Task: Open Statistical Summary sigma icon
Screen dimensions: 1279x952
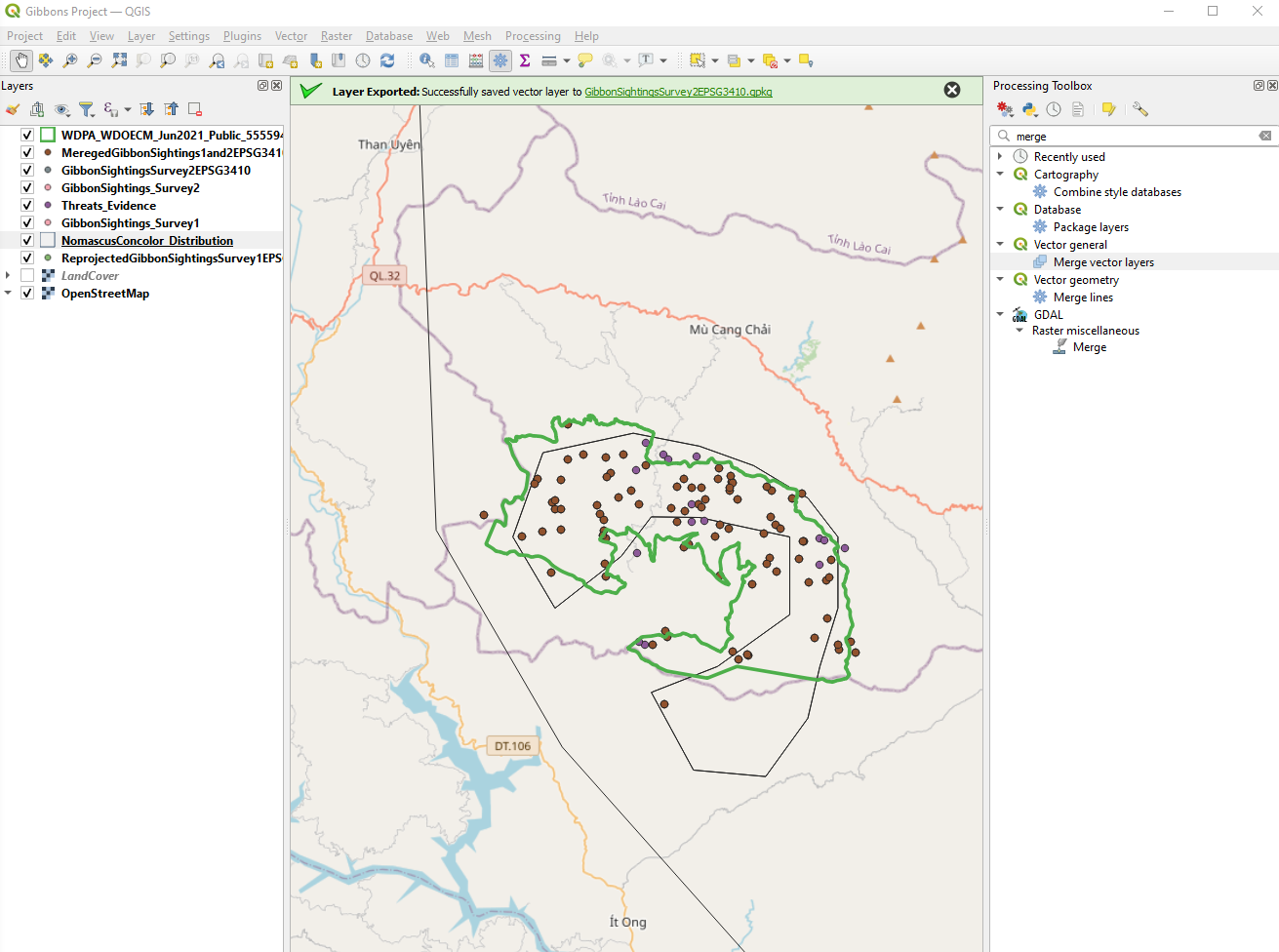Action: [x=525, y=60]
